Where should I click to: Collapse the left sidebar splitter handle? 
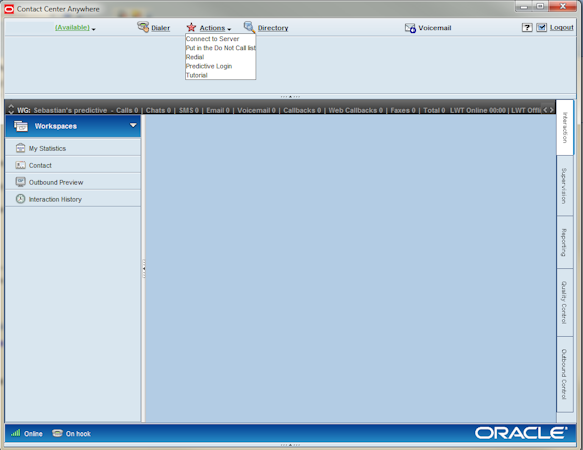pos(144,269)
